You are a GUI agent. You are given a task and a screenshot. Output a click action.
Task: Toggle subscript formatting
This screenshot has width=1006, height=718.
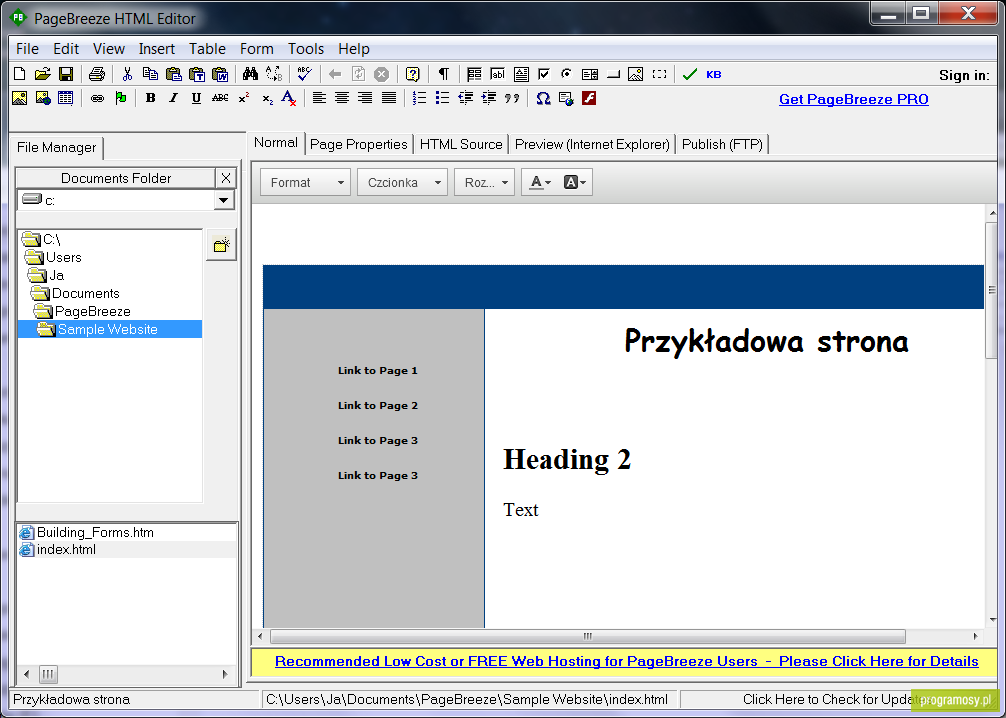pyautogui.click(x=267, y=98)
